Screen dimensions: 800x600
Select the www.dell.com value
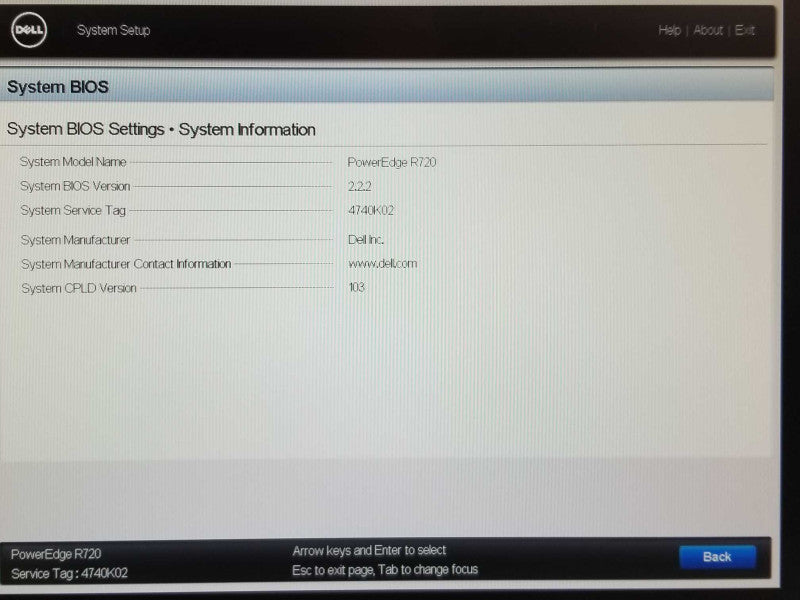tap(383, 264)
